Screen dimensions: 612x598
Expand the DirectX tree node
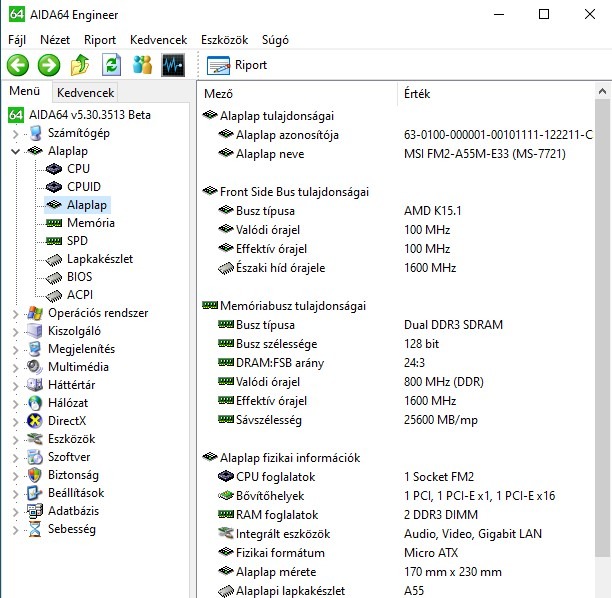[x=15, y=422]
